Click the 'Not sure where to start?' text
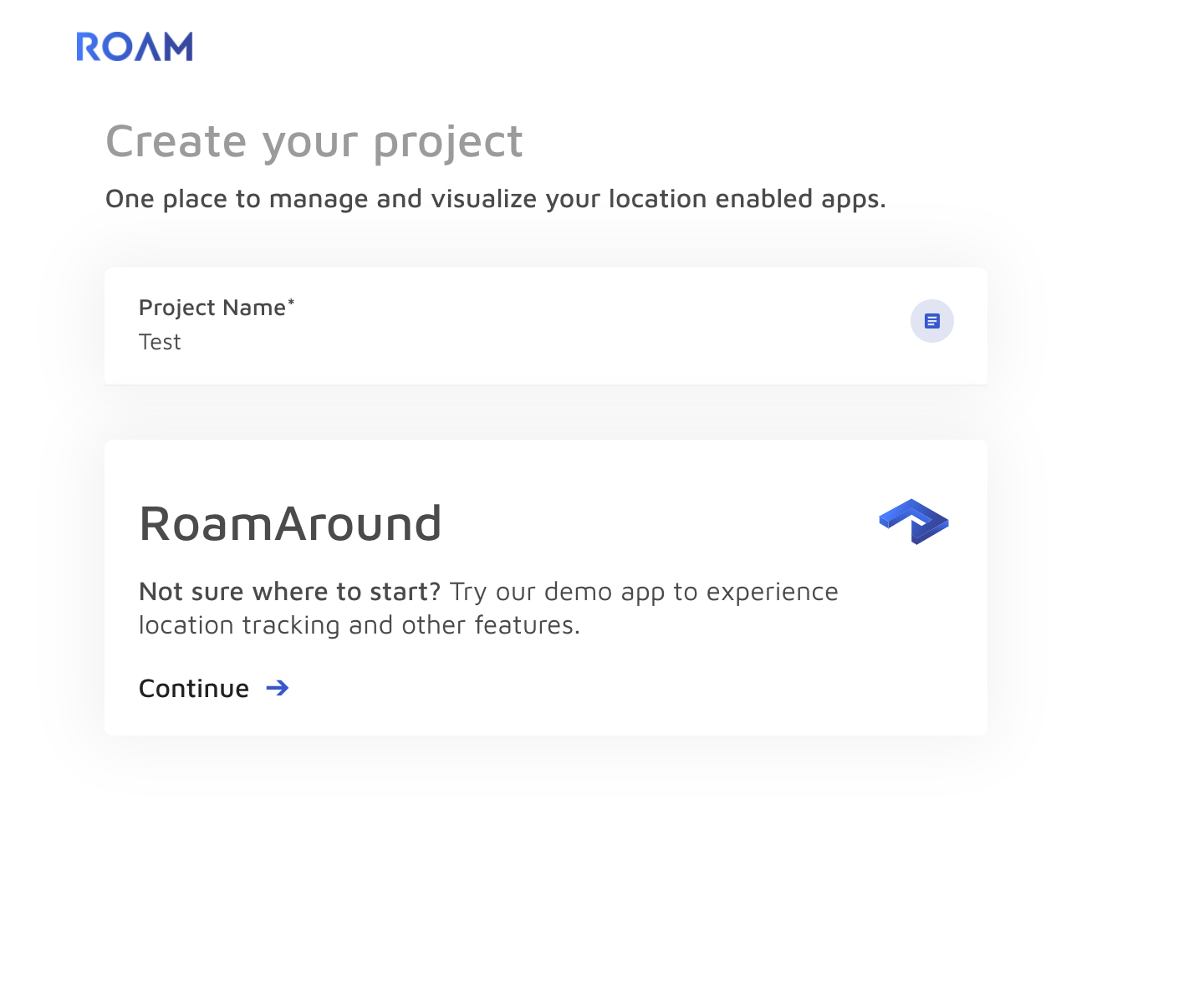 [289, 592]
